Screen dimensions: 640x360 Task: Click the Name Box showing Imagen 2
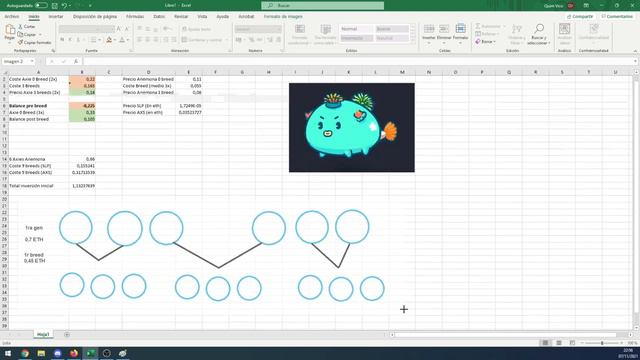tap(16, 61)
